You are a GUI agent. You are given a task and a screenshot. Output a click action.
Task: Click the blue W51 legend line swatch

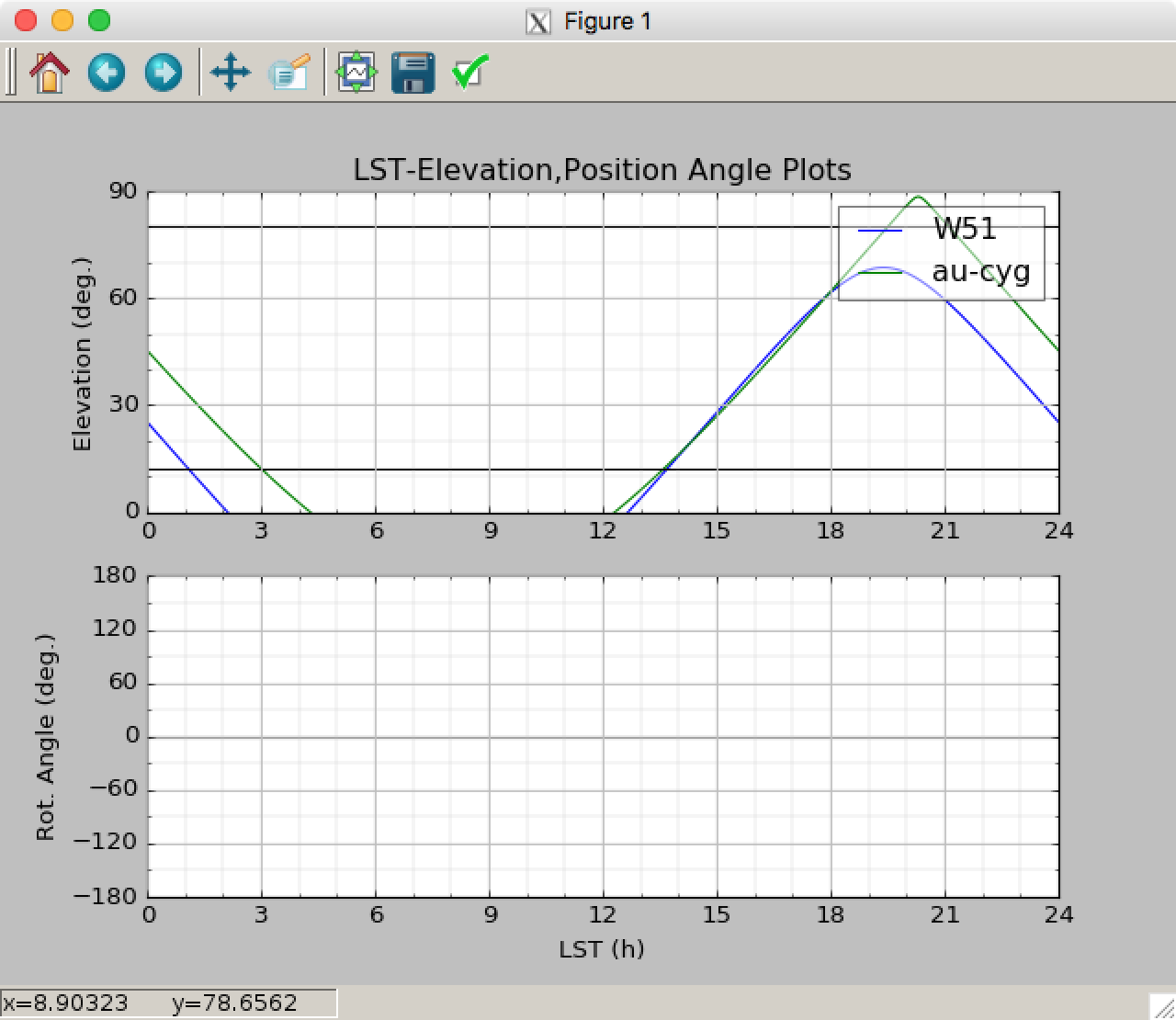click(880, 230)
